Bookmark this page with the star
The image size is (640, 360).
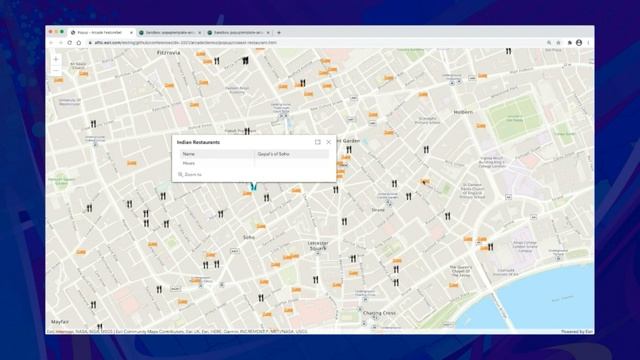tap(558, 42)
